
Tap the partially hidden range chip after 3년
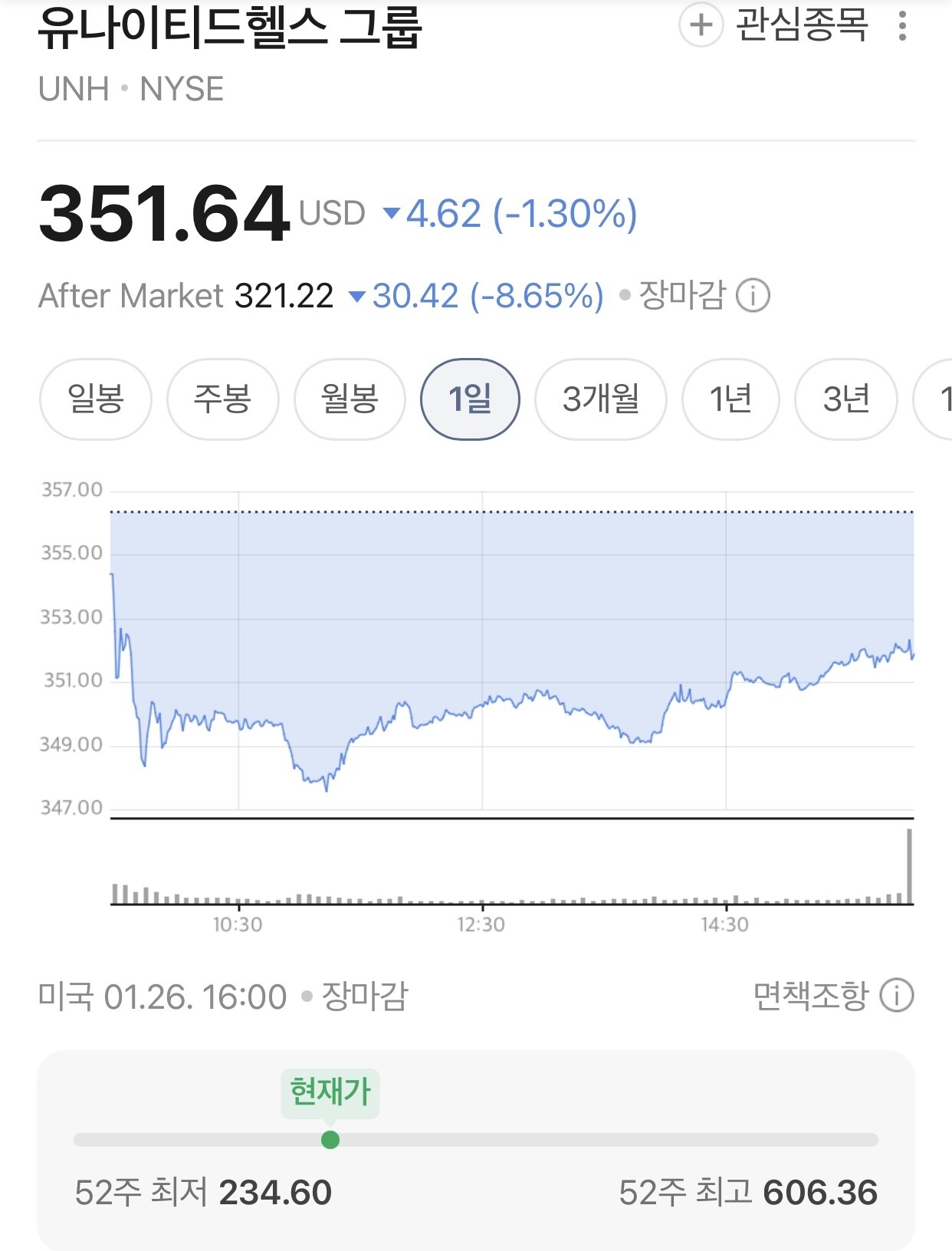tap(934, 399)
